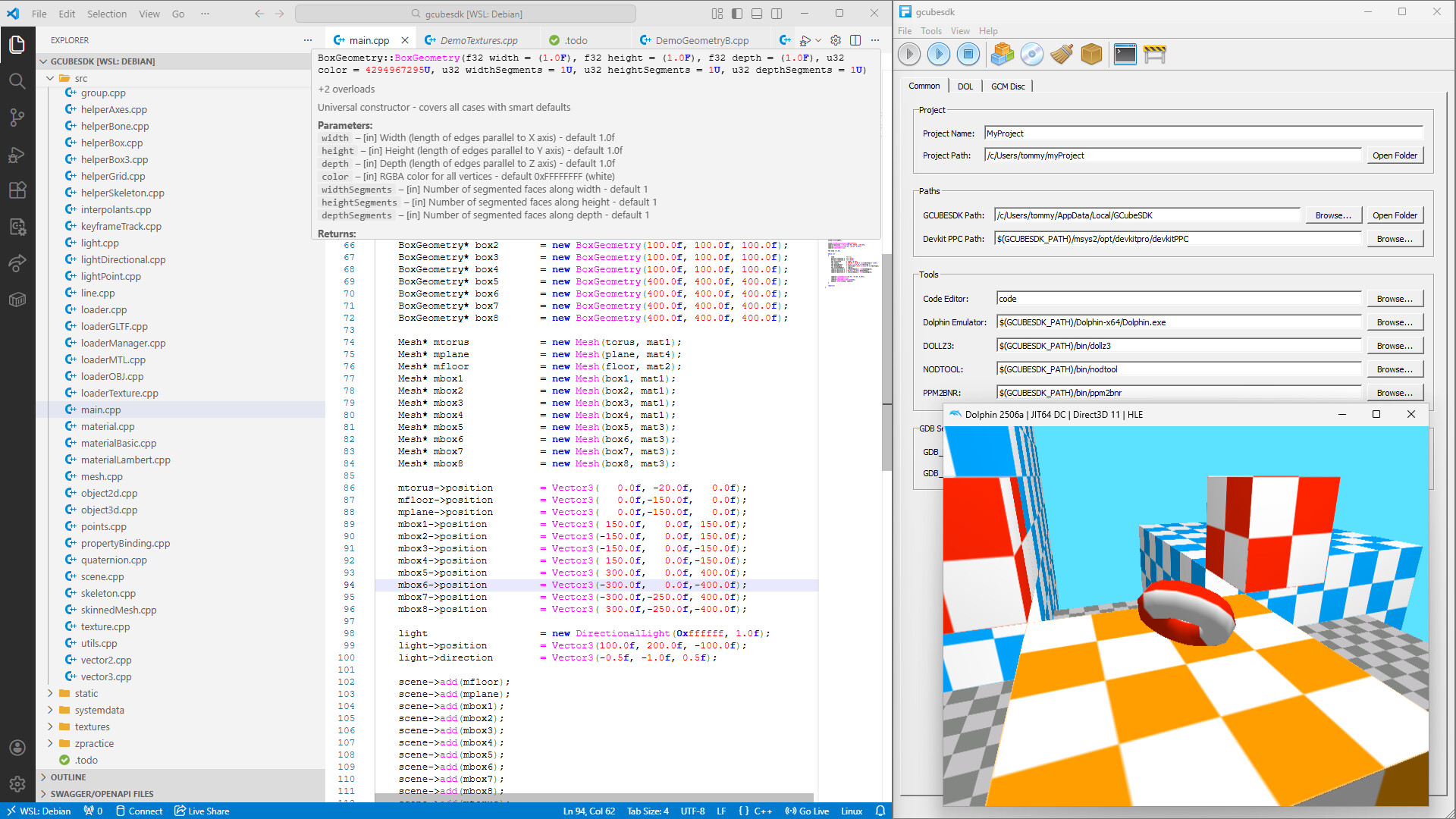Image resolution: width=1456 pixels, height=819 pixels.
Task: Open the Source Control view icon
Action: [x=17, y=118]
